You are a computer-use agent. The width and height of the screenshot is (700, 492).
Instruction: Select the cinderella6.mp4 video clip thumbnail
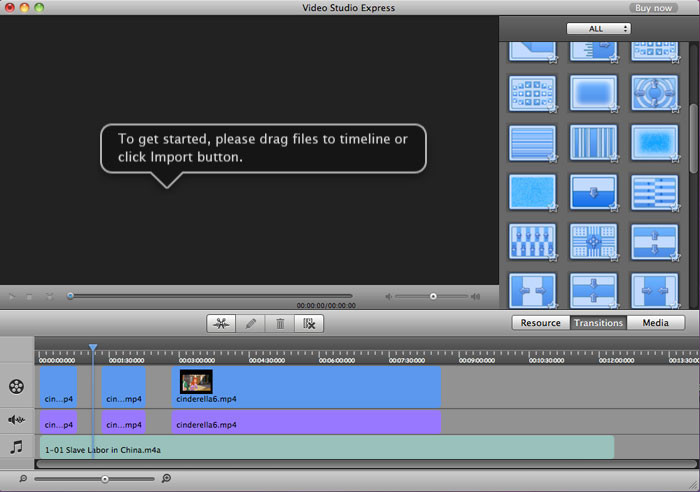196,381
